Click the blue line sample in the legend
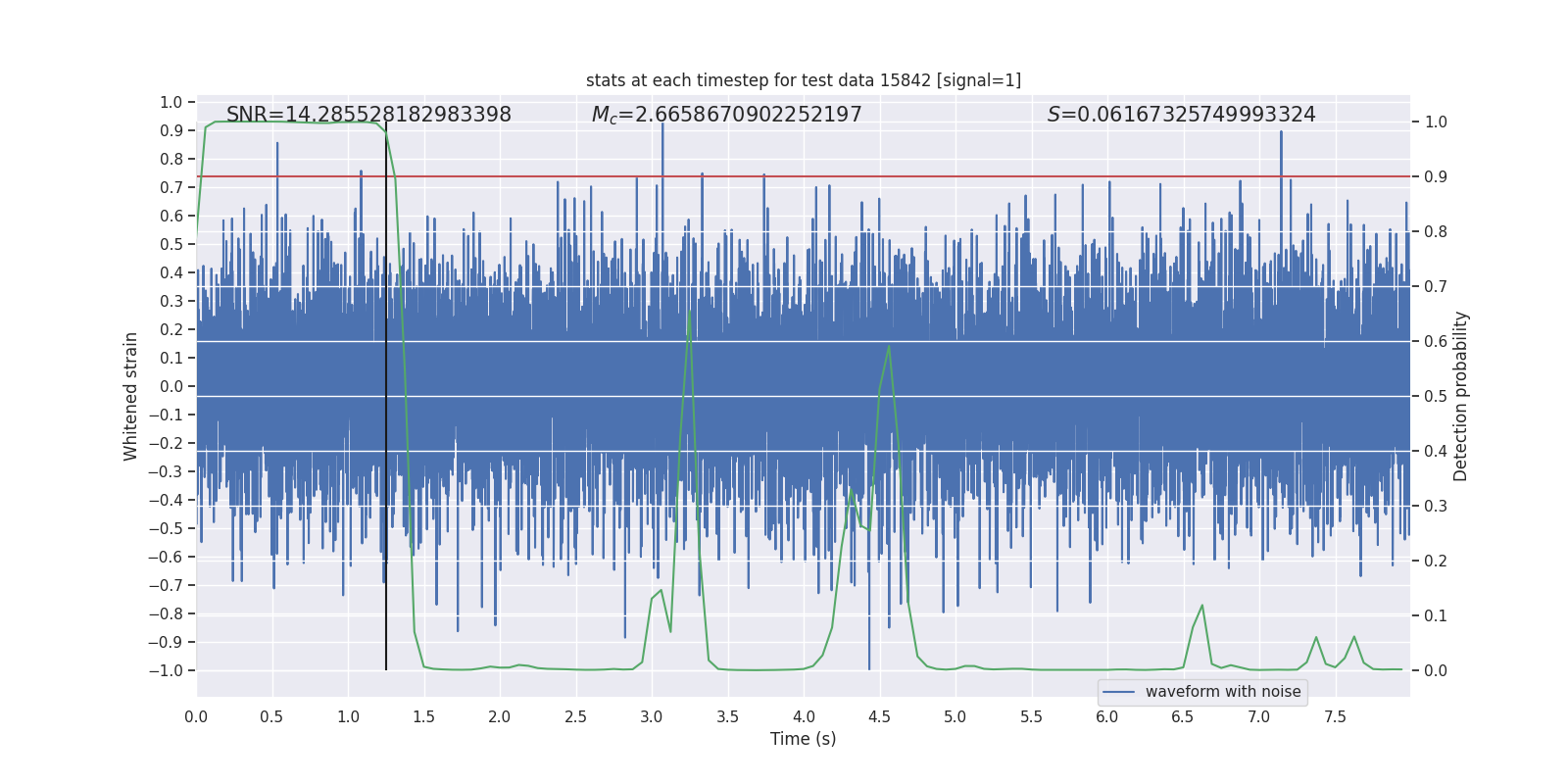 [x=1119, y=692]
